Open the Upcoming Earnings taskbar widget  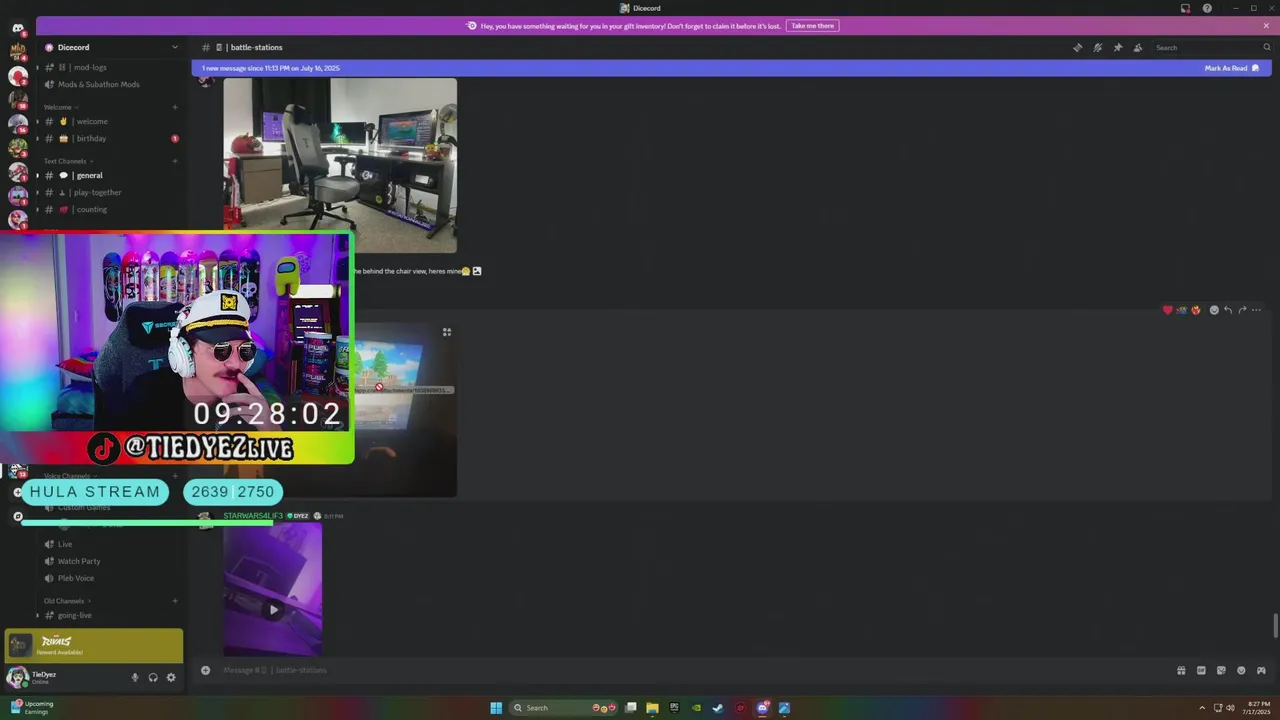(x=30, y=707)
